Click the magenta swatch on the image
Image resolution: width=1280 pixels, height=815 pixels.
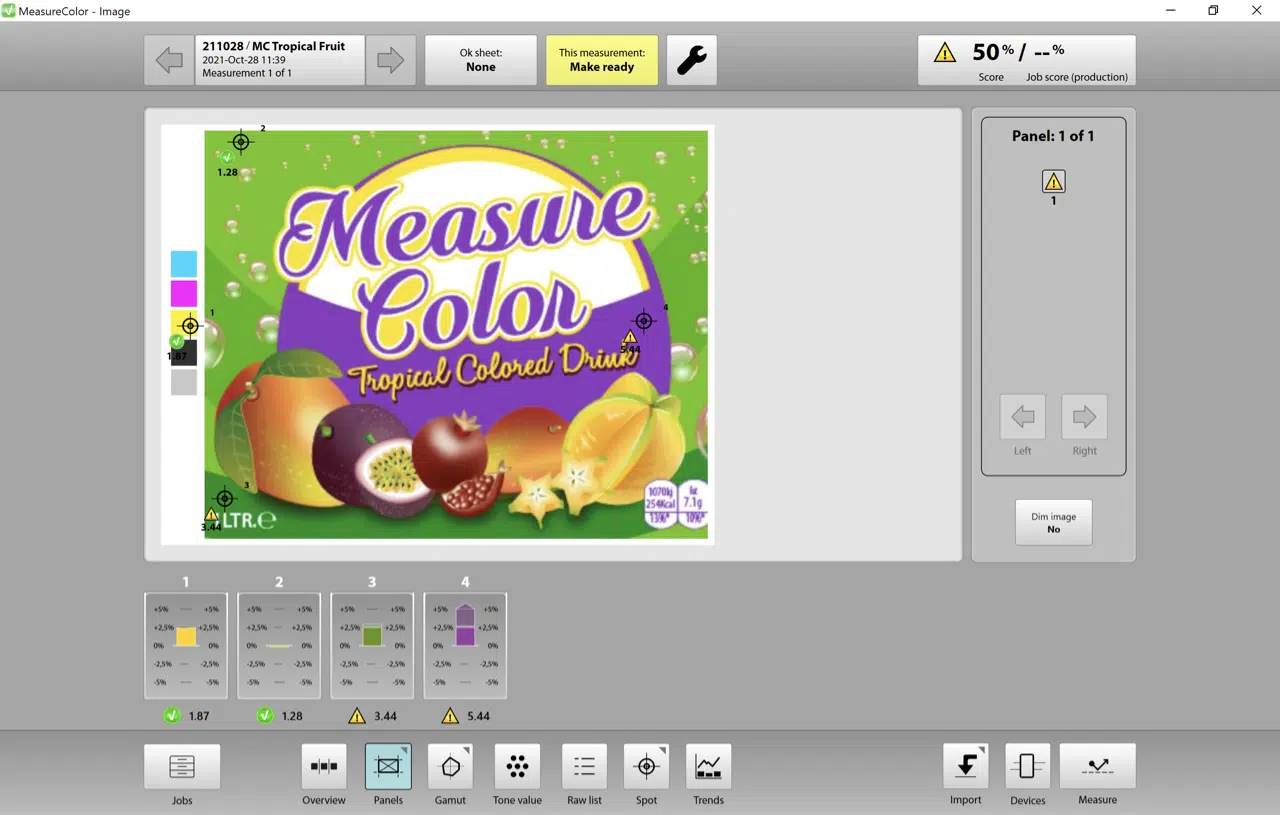point(183,293)
